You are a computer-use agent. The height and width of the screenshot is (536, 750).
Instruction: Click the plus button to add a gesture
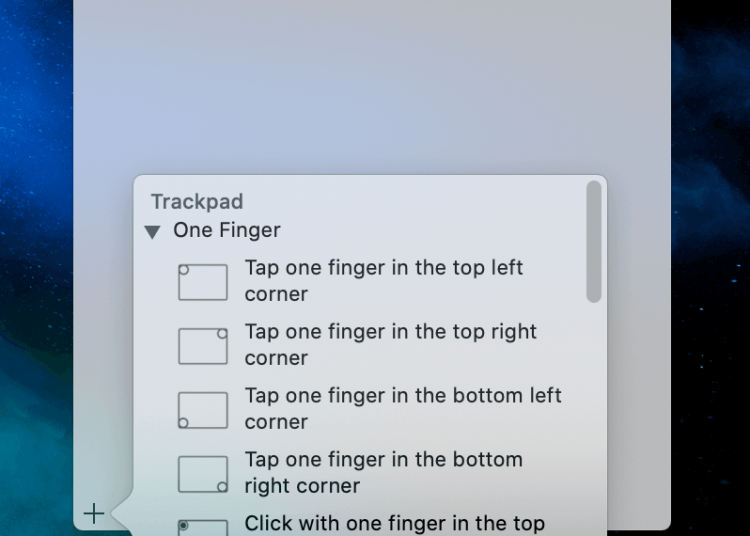click(x=93, y=514)
